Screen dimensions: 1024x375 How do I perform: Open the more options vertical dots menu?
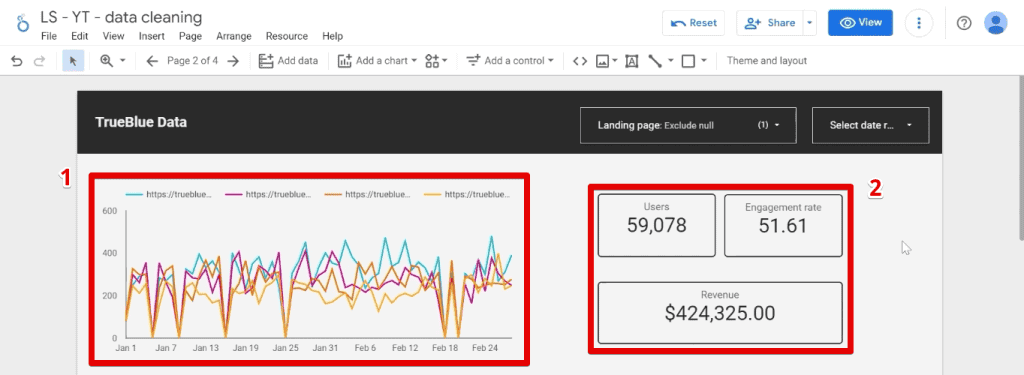919,23
